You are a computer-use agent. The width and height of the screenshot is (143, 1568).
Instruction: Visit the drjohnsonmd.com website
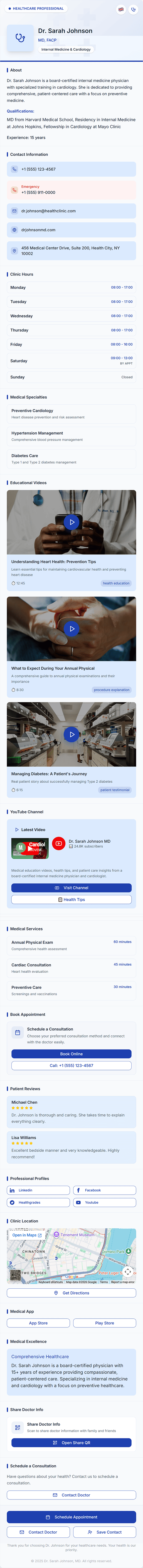click(x=71, y=230)
